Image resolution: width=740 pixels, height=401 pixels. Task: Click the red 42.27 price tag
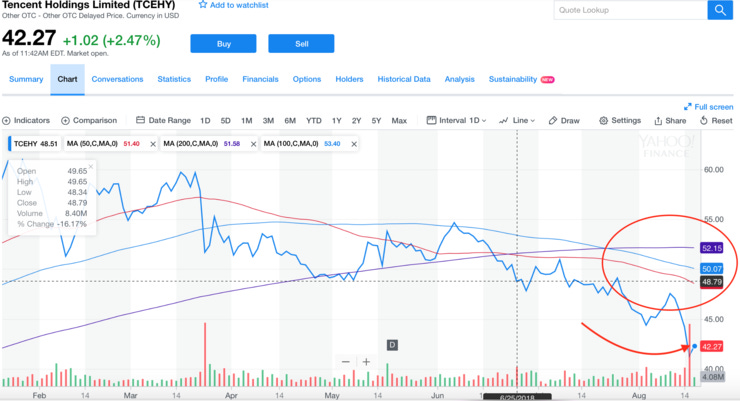(712, 347)
